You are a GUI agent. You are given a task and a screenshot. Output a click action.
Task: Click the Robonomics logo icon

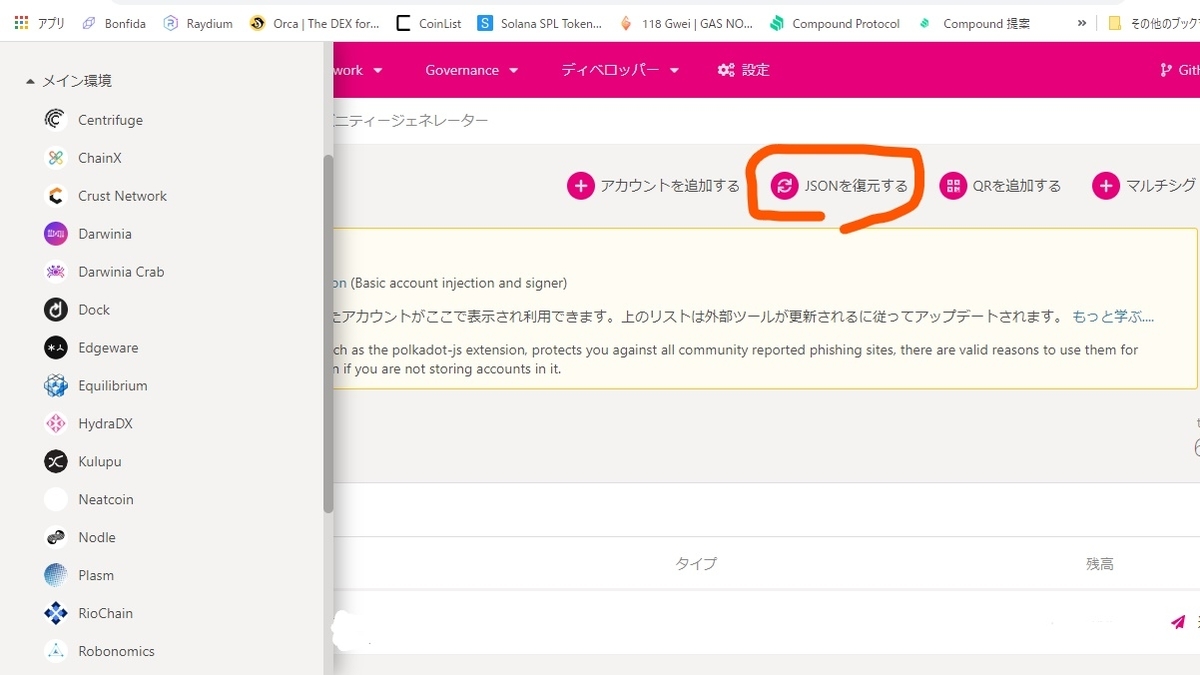pyautogui.click(x=56, y=652)
